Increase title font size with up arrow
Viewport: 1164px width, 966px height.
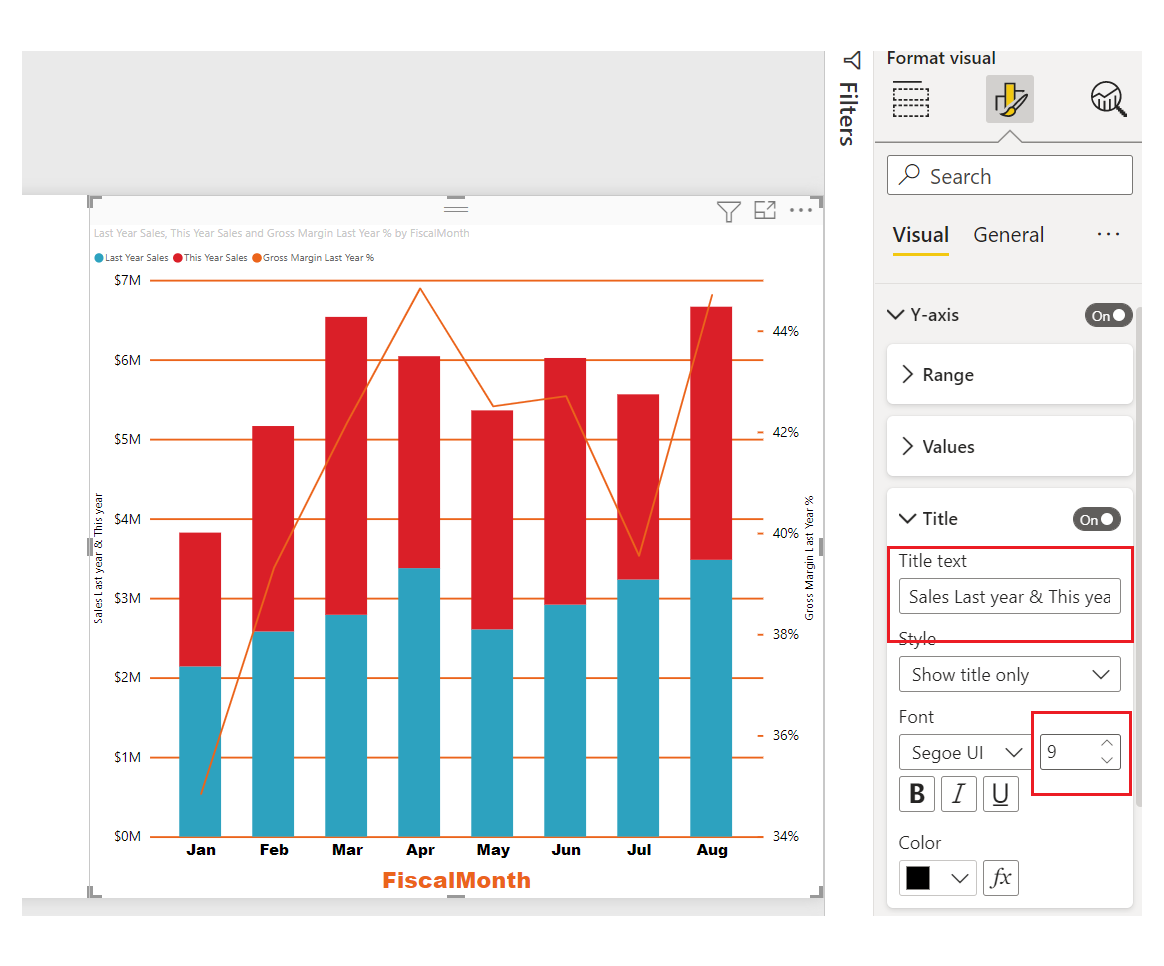(x=1107, y=743)
